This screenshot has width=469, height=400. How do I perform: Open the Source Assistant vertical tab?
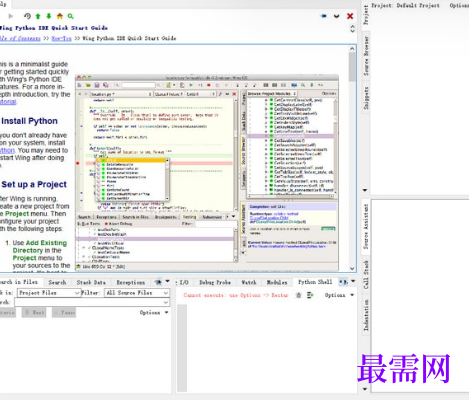[x=366, y=226]
